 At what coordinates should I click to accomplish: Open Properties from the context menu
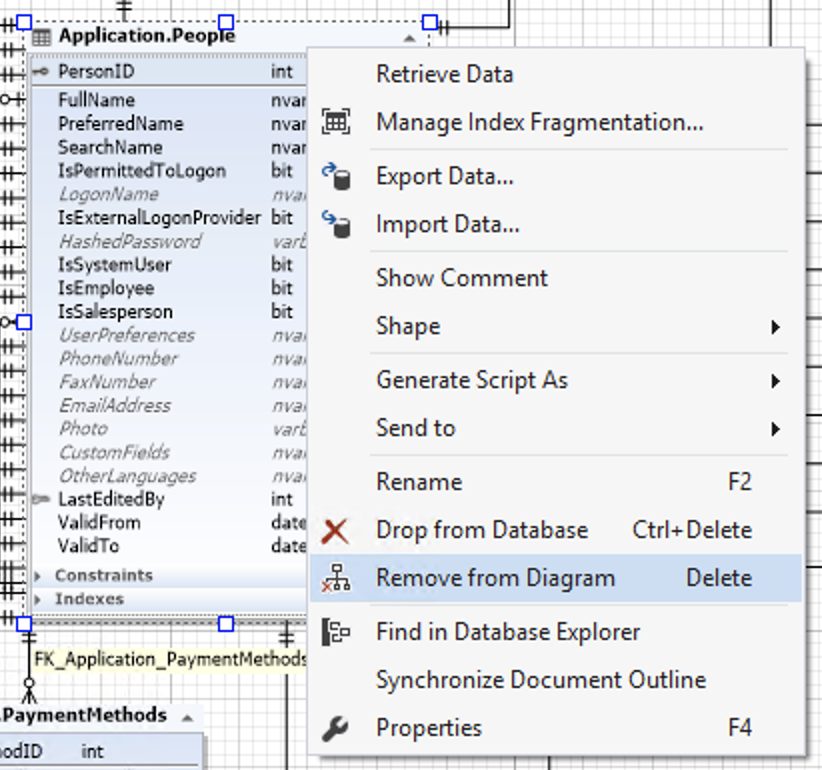point(556,728)
